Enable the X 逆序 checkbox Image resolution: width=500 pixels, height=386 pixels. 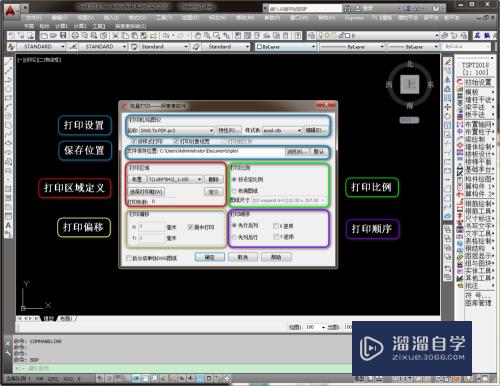tap(276, 226)
